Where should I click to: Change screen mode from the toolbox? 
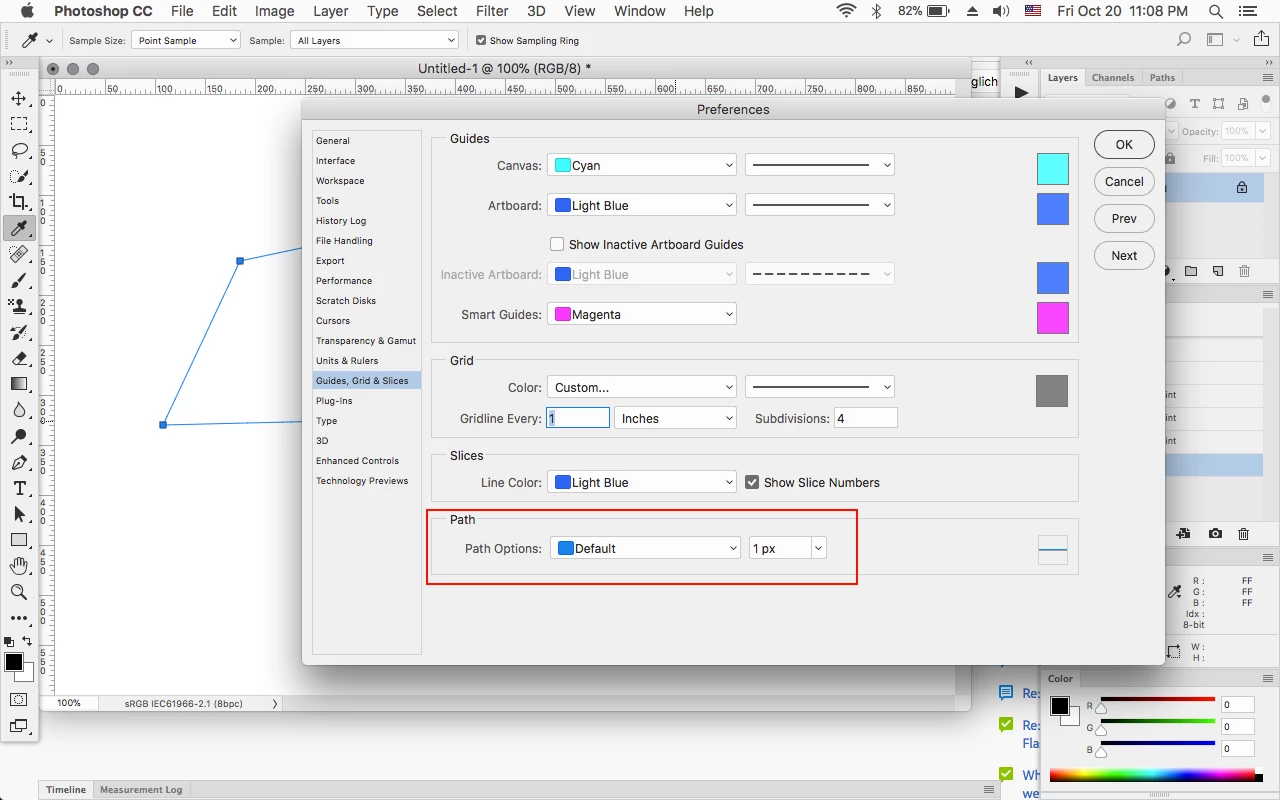tap(19, 726)
